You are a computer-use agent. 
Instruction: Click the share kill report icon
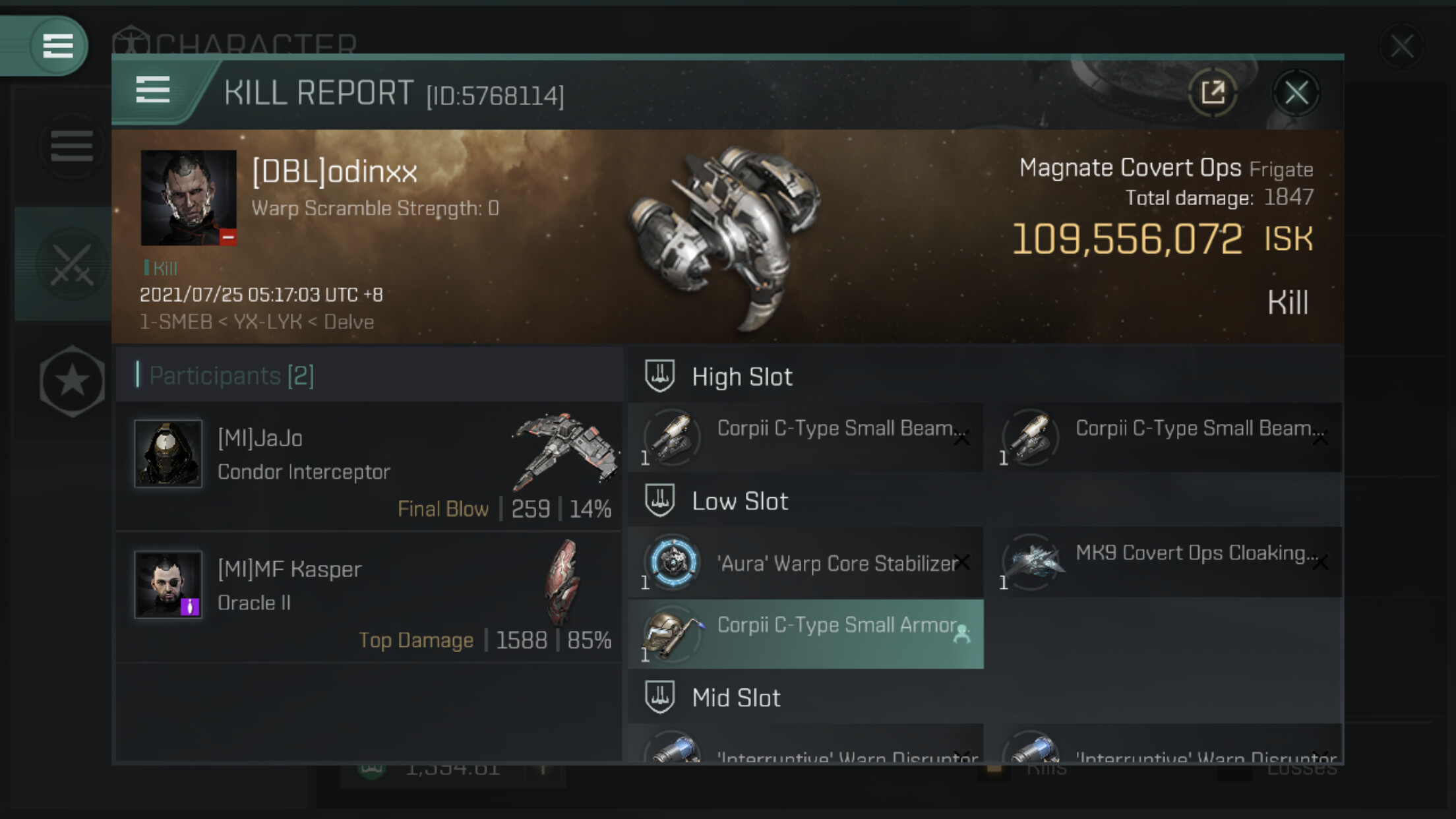pyautogui.click(x=1212, y=93)
